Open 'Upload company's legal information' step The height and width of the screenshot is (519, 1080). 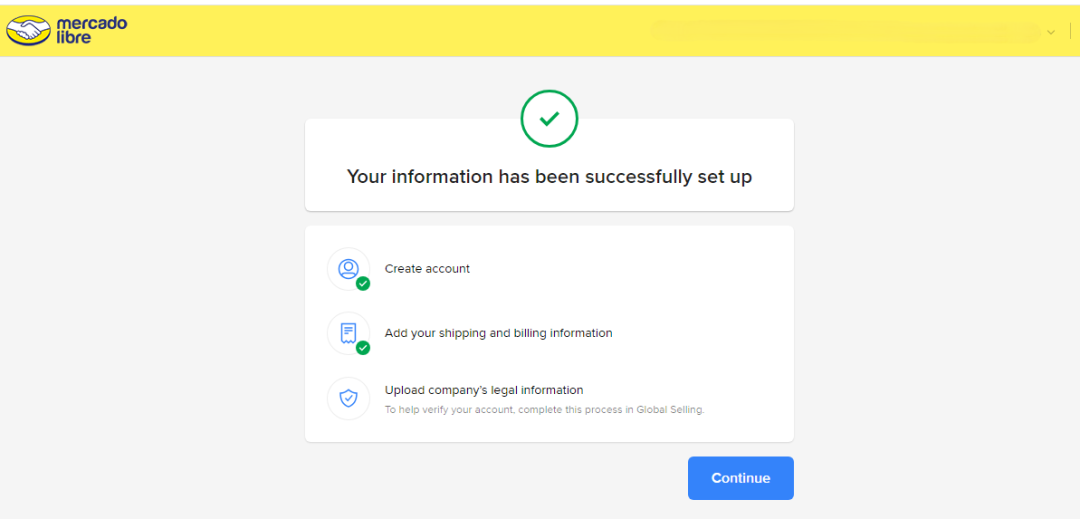point(484,390)
